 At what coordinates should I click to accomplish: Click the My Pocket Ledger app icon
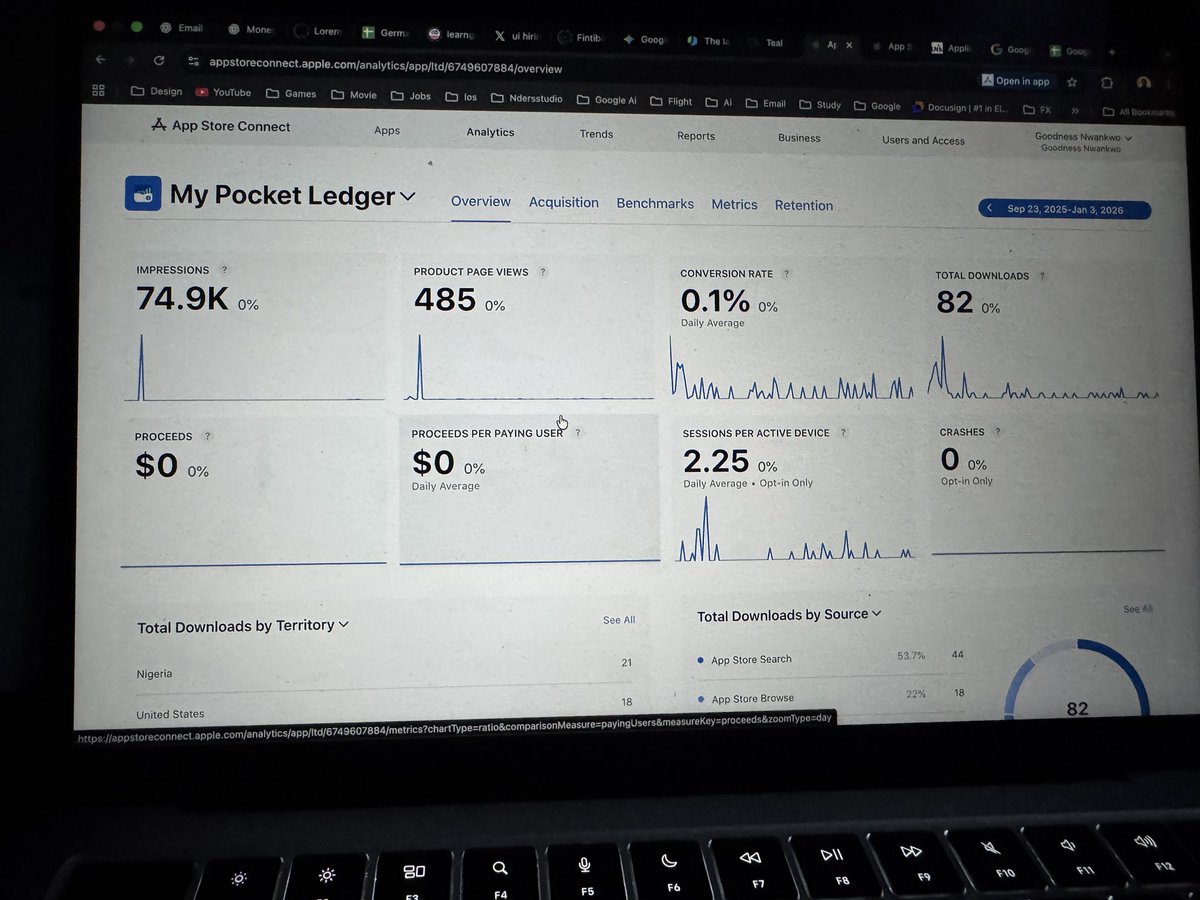143,194
